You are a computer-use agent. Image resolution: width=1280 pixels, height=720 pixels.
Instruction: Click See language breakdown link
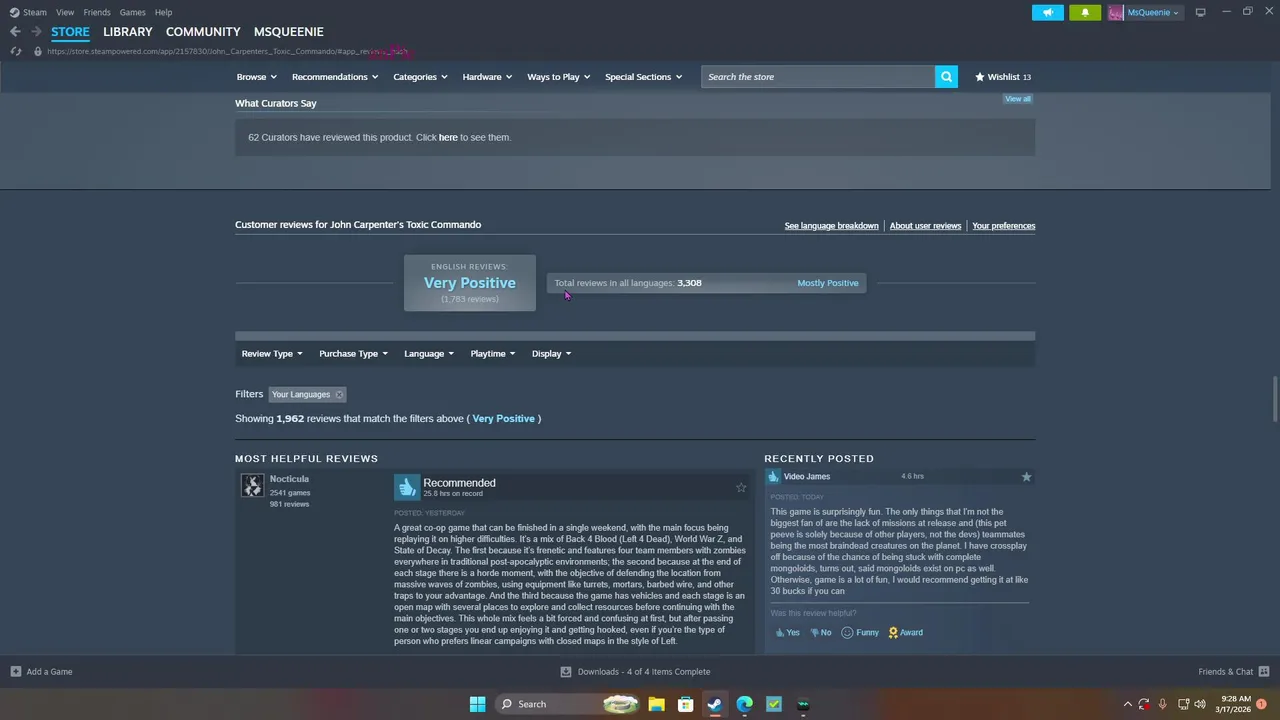coord(832,226)
